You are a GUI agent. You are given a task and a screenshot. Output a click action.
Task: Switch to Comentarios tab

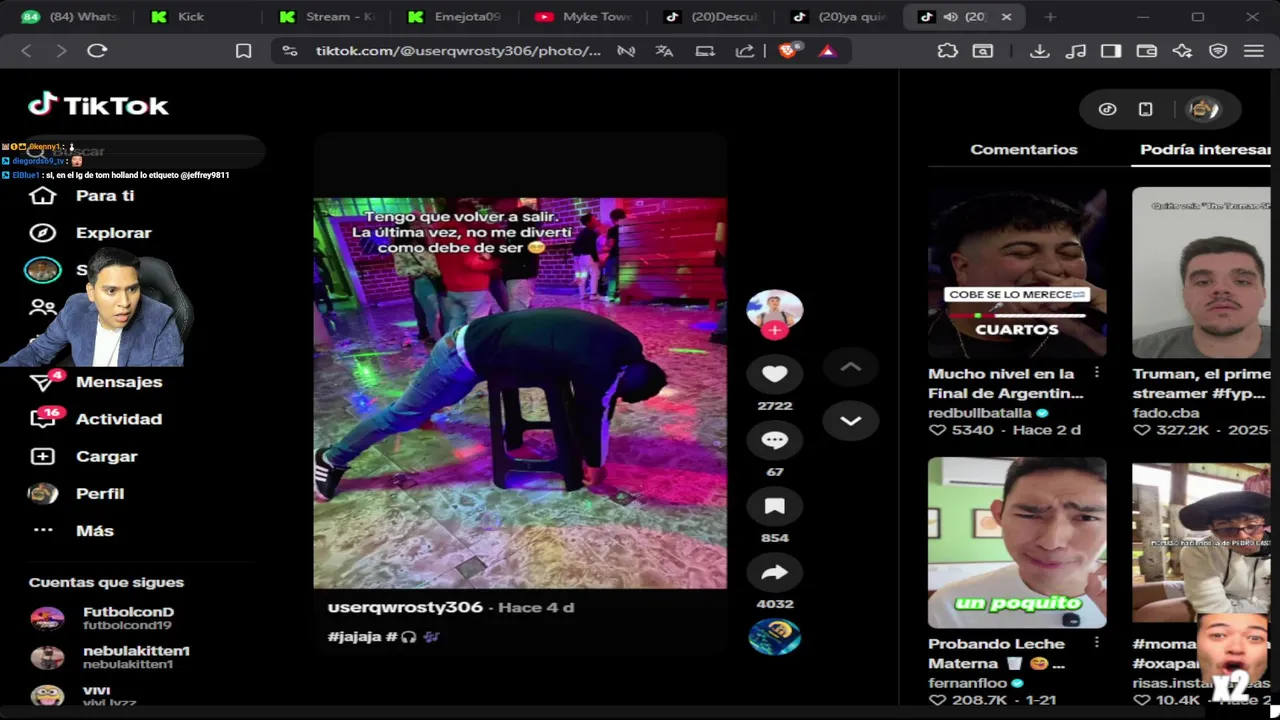click(x=1024, y=150)
